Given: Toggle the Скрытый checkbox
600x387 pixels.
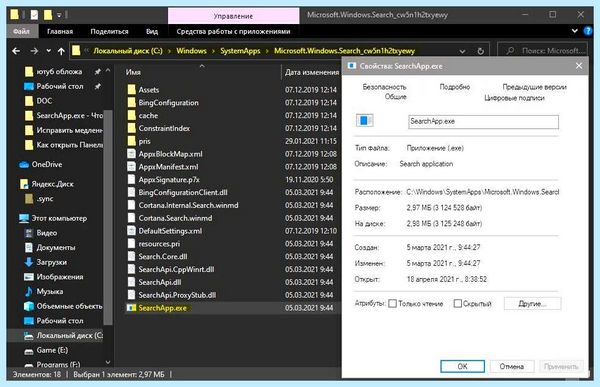Looking at the screenshot, I should click(457, 304).
